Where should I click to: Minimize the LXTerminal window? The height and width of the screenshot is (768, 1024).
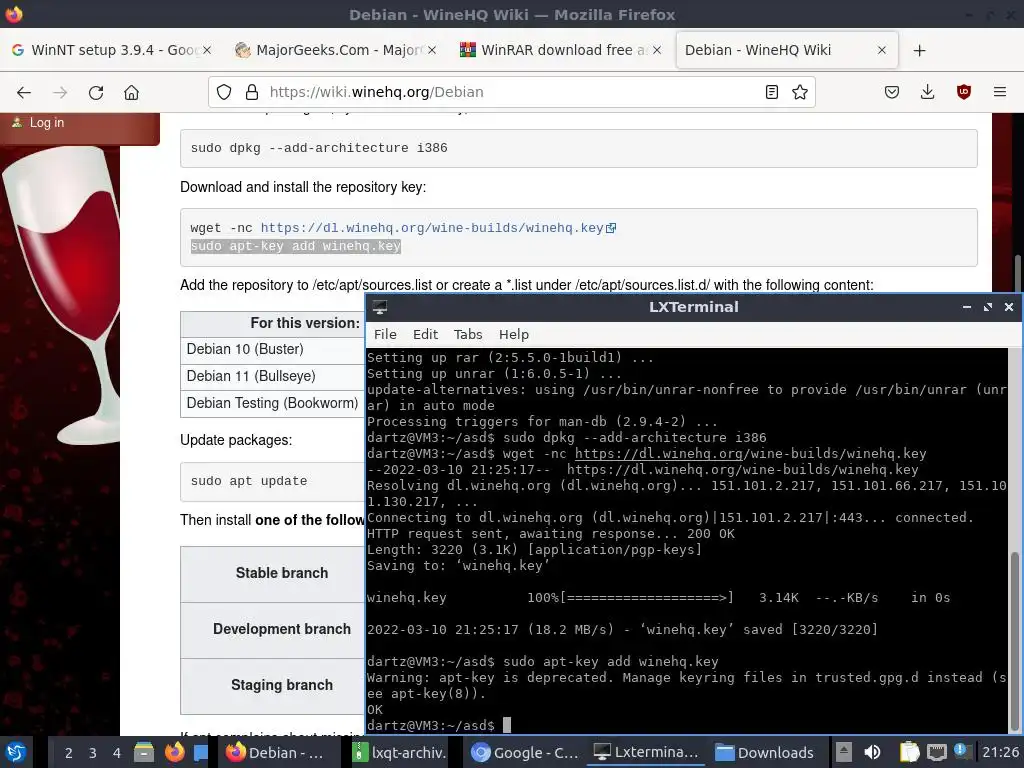(967, 307)
